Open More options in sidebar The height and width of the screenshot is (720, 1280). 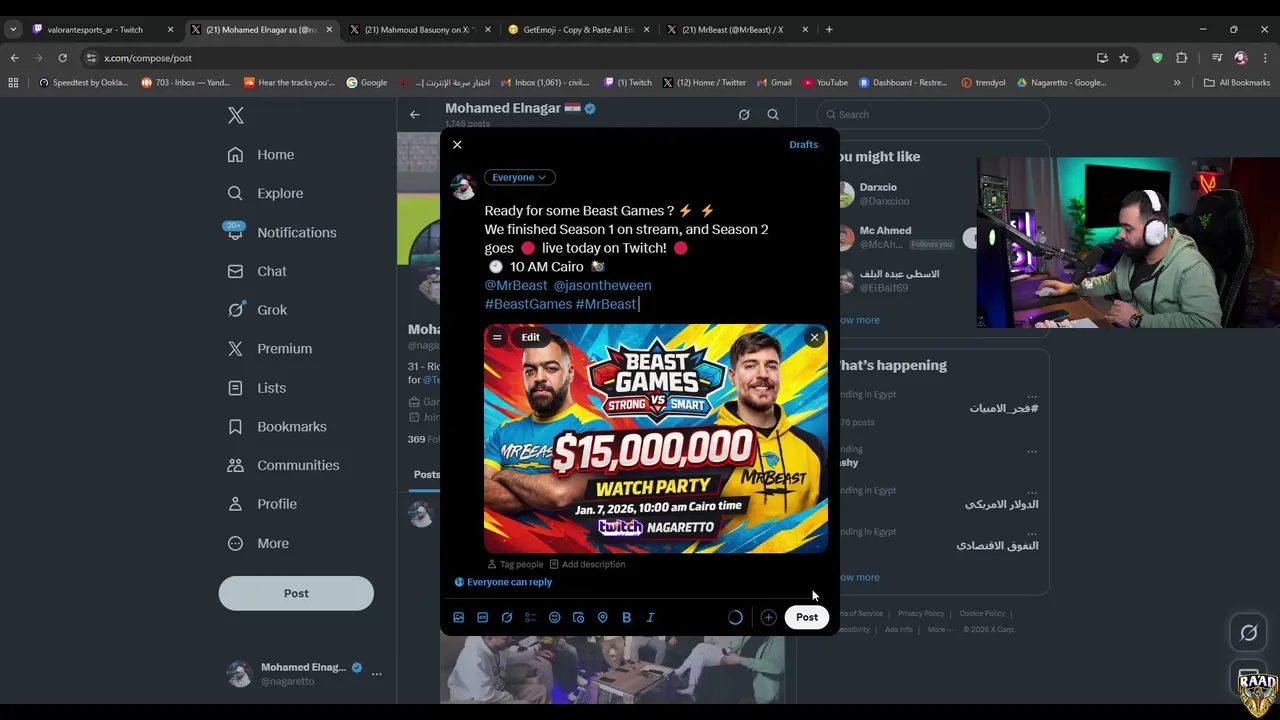[258, 543]
